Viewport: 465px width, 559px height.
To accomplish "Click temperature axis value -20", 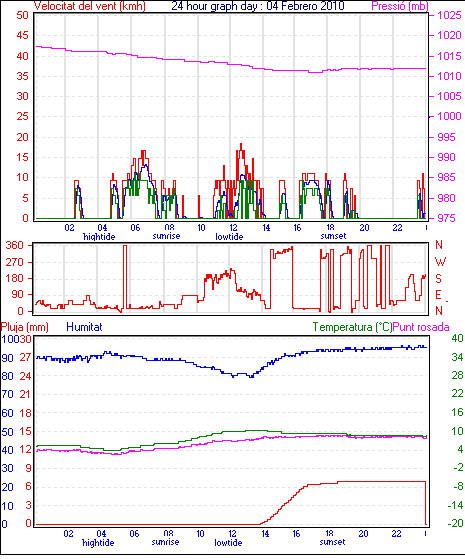I will coord(456,523).
